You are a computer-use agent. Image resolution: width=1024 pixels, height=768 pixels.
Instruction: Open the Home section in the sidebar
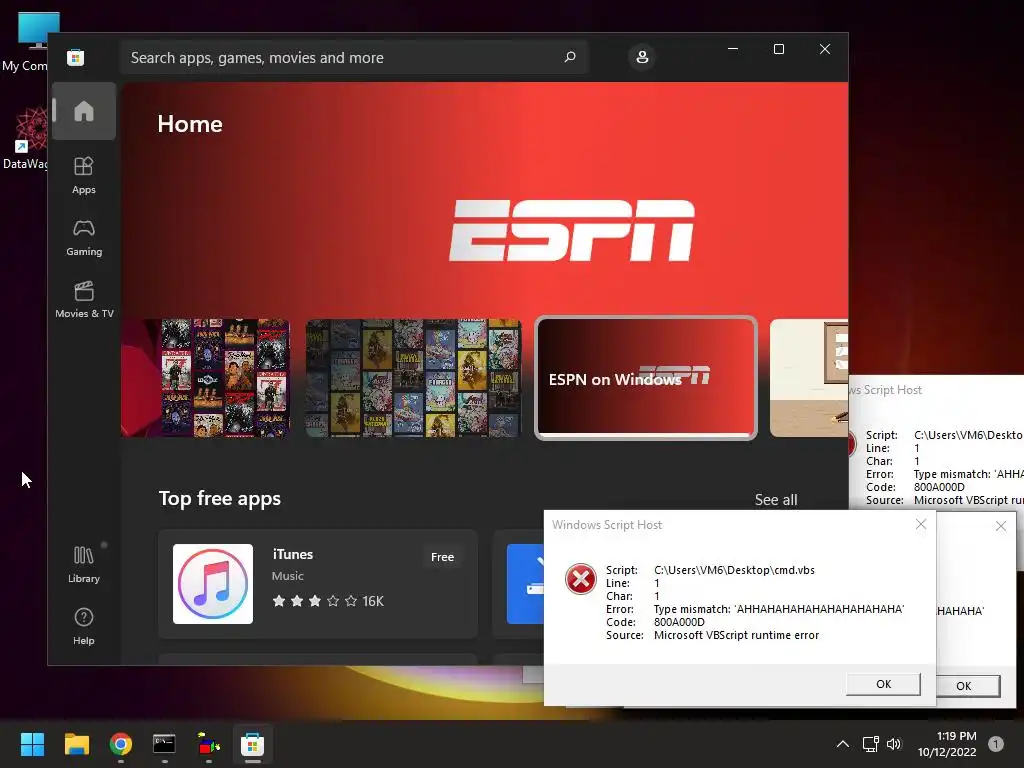pos(84,111)
